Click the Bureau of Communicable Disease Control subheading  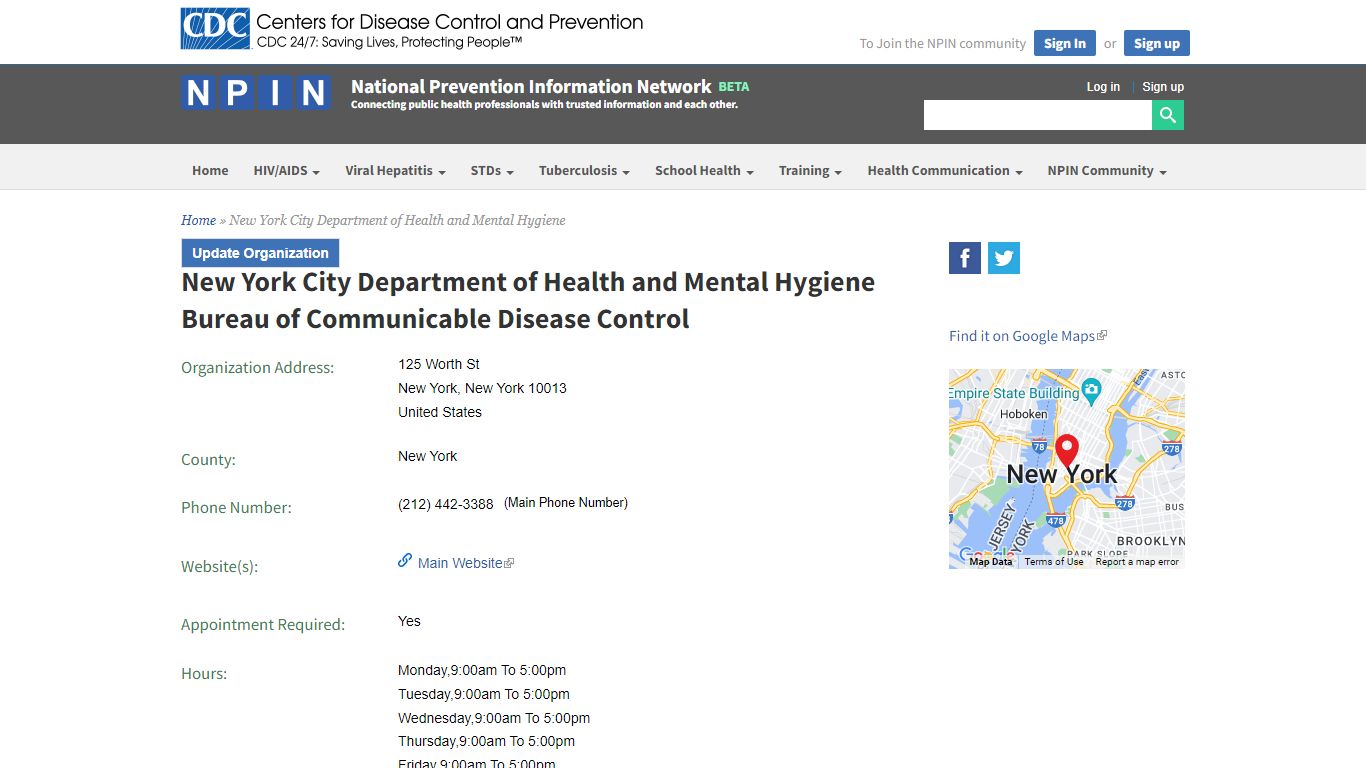pos(435,319)
